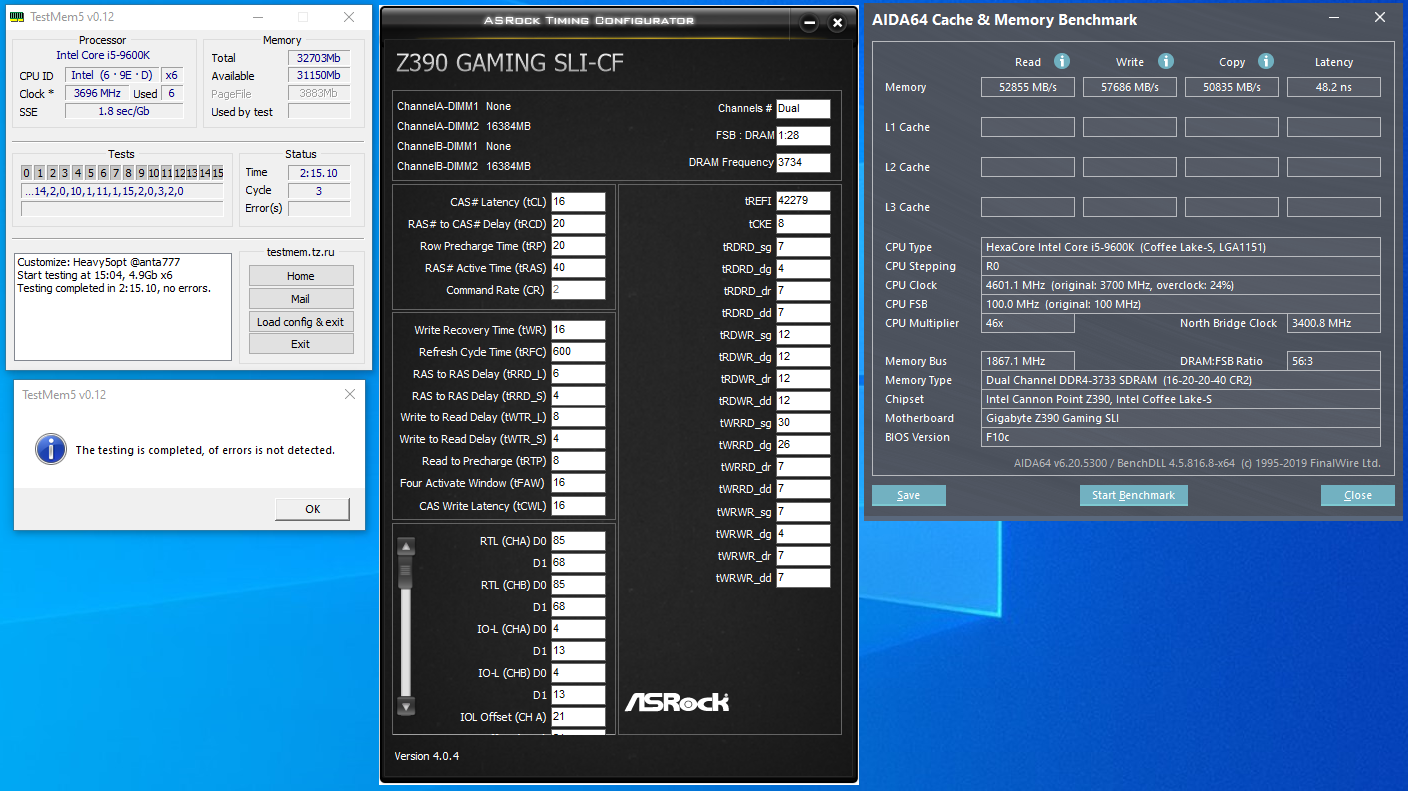Select the RTL (CHB) D0 field
The height and width of the screenshot is (791, 1408).
(578, 585)
